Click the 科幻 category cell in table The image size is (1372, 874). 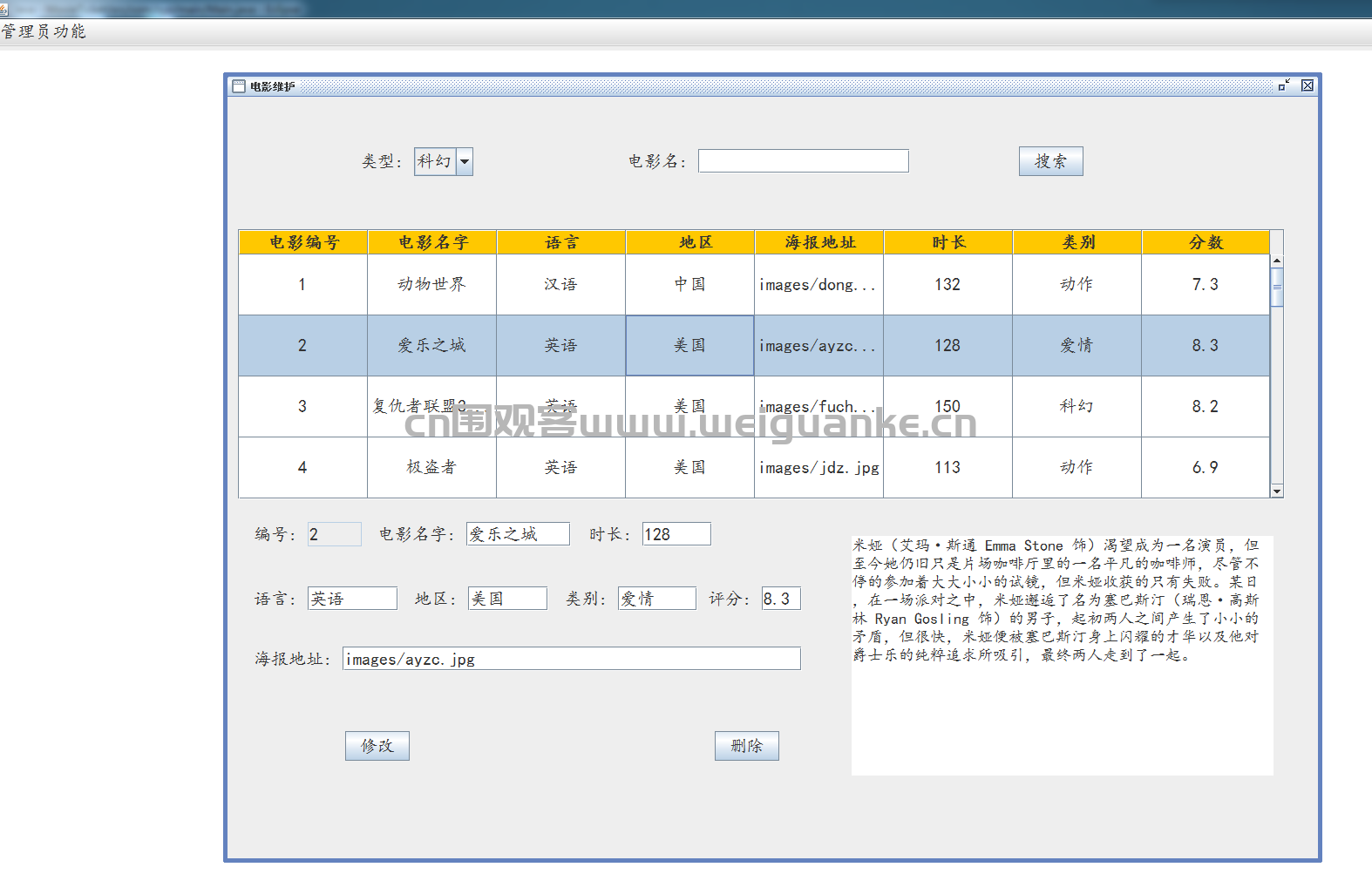(x=1077, y=407)
